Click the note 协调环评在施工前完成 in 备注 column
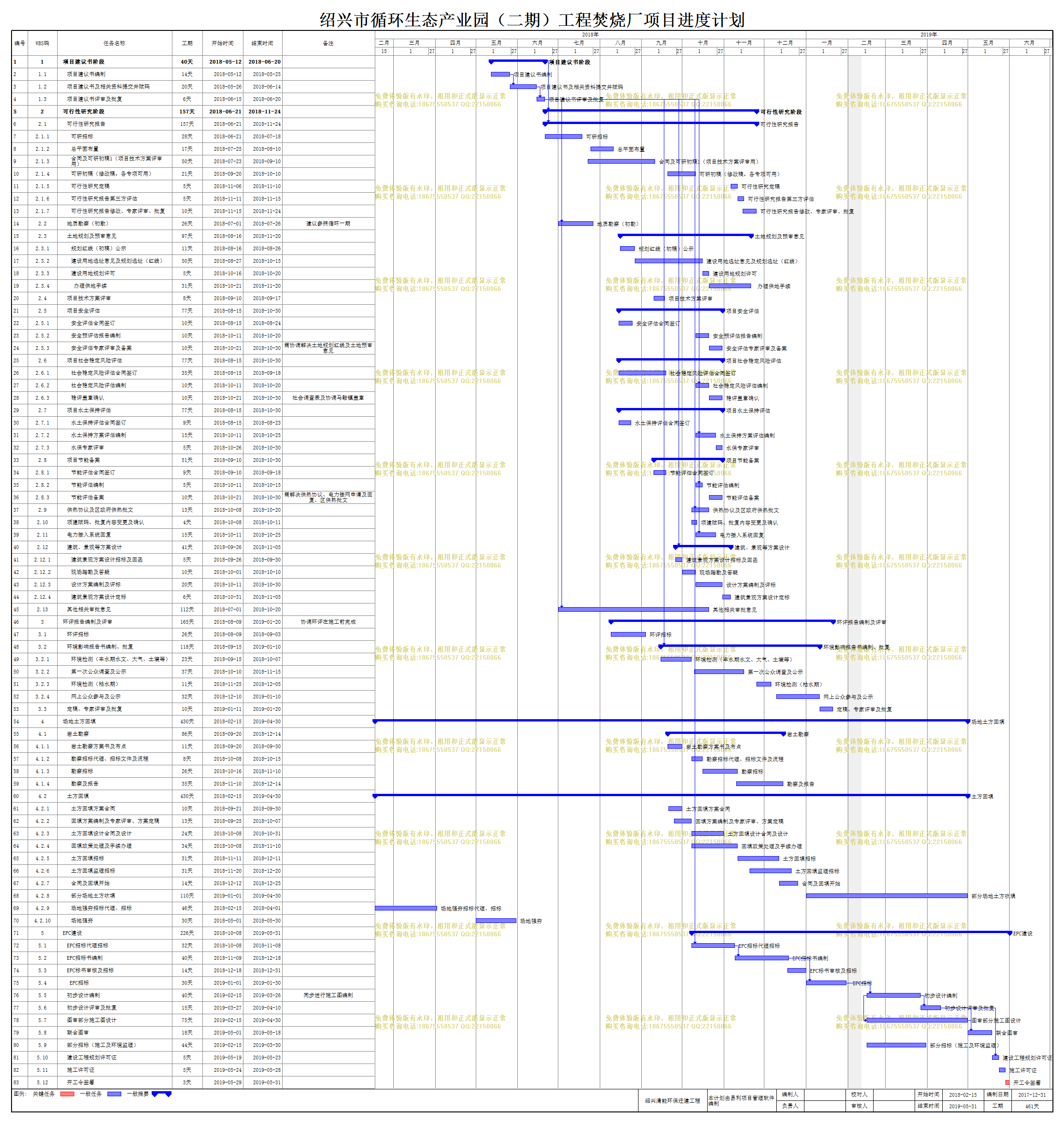Image resolution: width=1064 pixels, height=1123 pixels. click(x=328, y=622)
